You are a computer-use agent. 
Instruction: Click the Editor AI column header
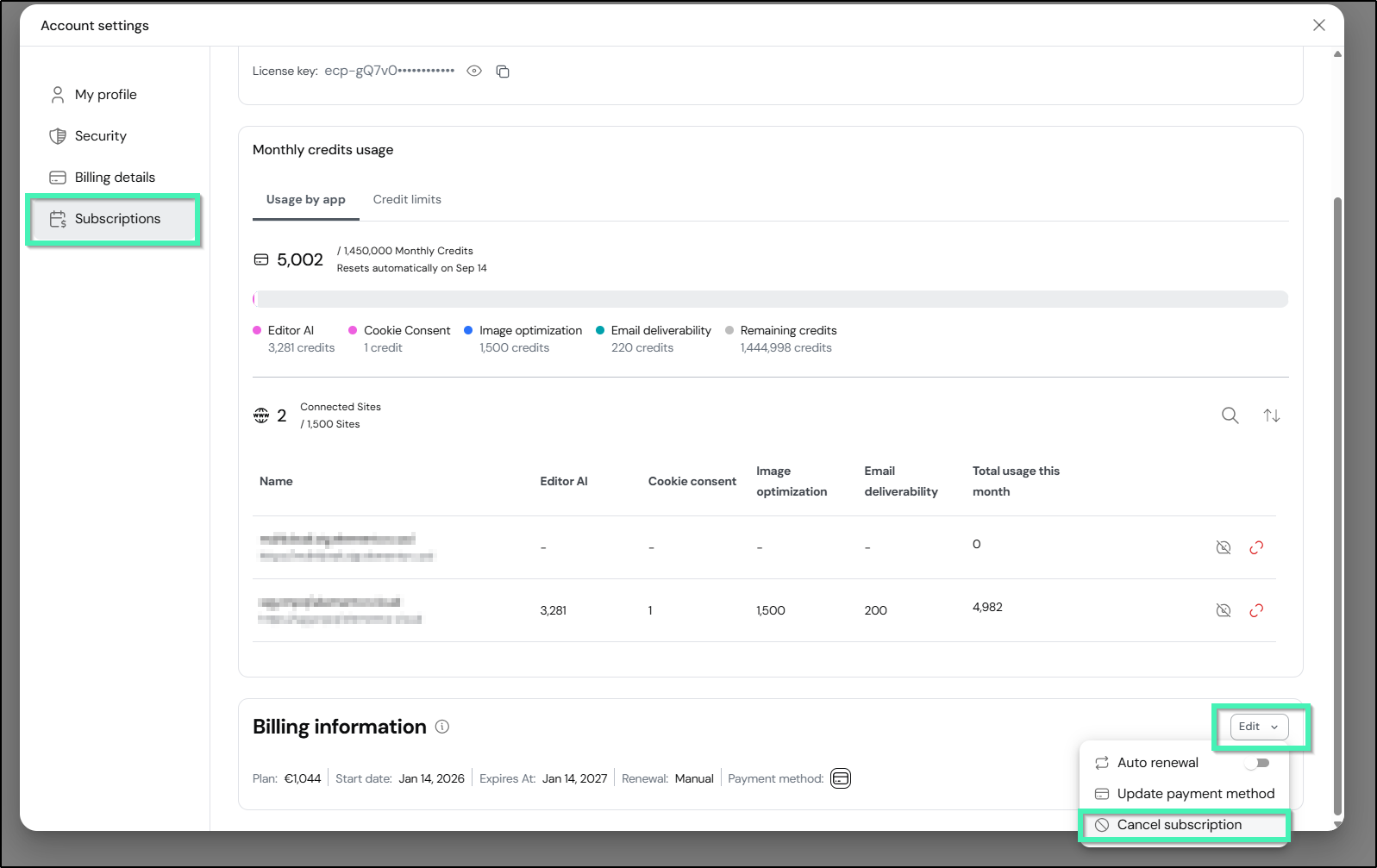pyautogui.click(x=564, y=481)
